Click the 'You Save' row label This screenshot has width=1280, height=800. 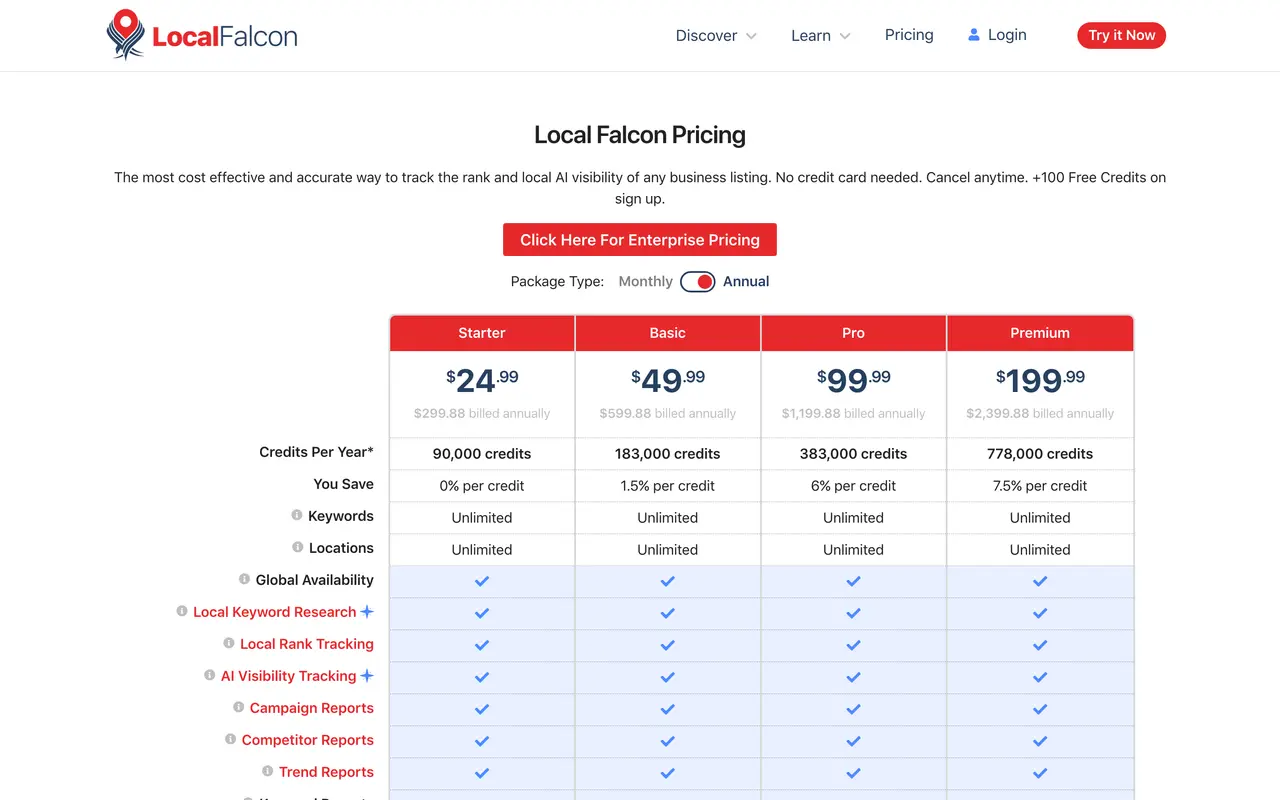[343, 484]
